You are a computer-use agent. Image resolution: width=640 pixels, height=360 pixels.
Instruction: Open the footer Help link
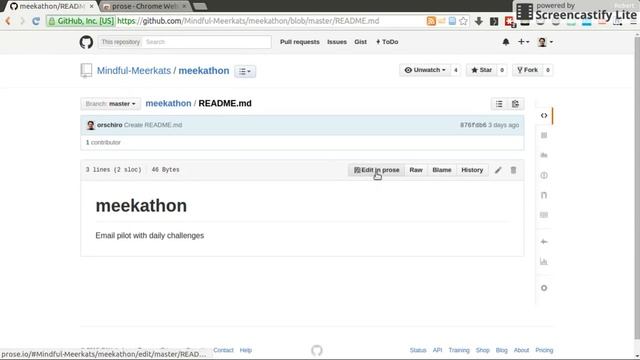(246, 350)
